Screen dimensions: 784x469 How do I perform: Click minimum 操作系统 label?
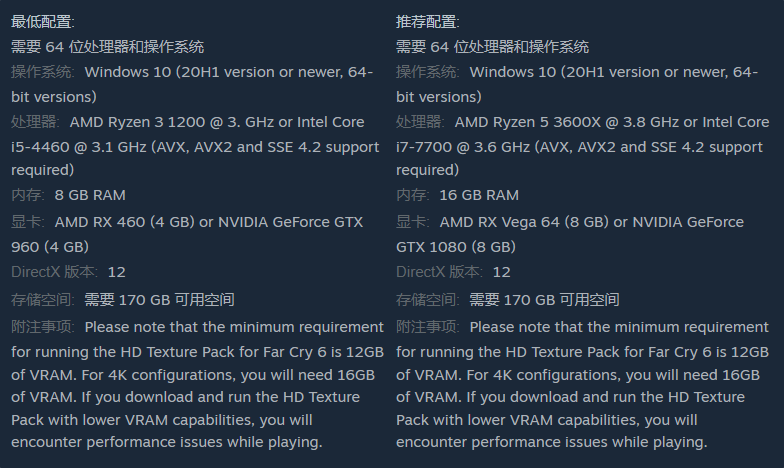click(42, 72)
